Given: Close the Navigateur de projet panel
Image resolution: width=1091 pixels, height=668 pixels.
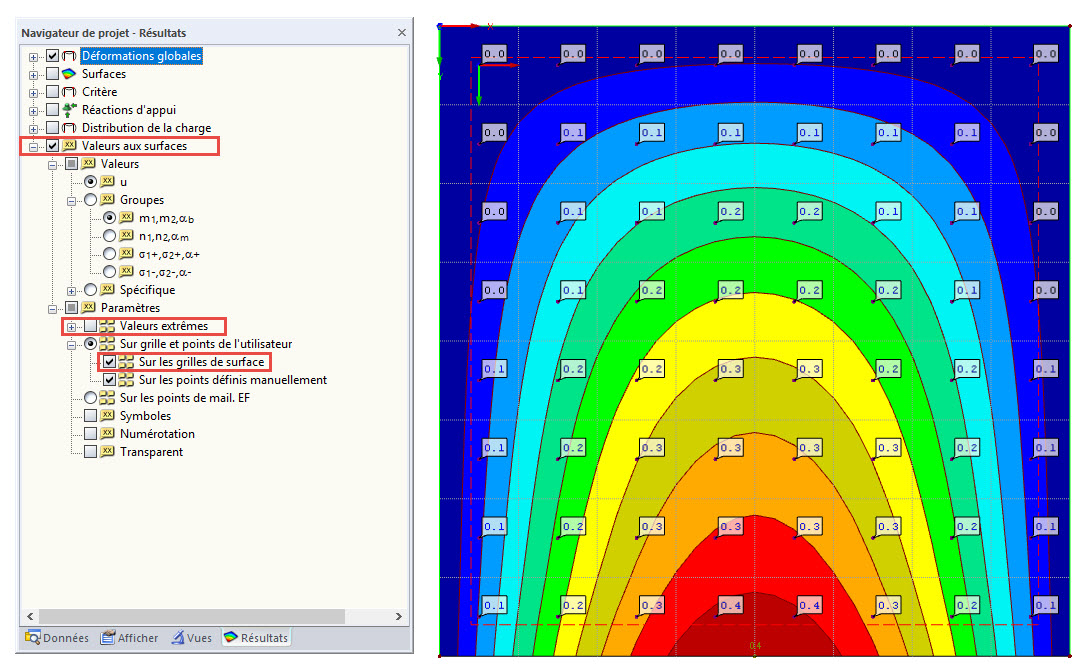Looking at the screenshot, I should [x=401, y=33].
